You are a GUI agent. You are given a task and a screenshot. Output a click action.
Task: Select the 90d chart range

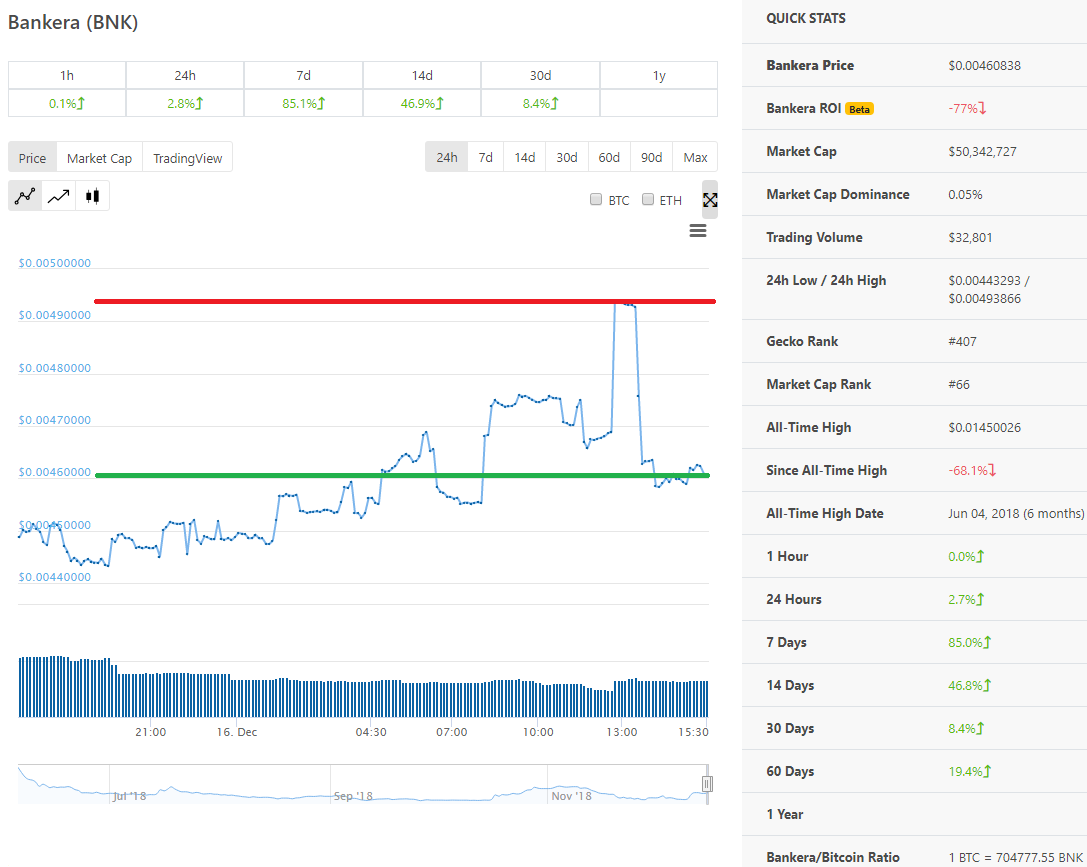651,157
